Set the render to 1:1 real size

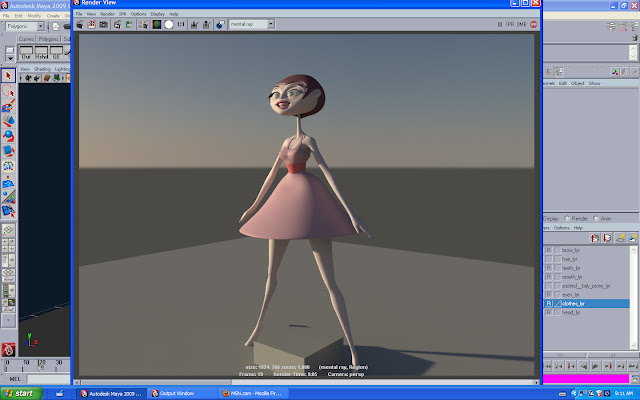pyautogui.click(x=181, y=24)
